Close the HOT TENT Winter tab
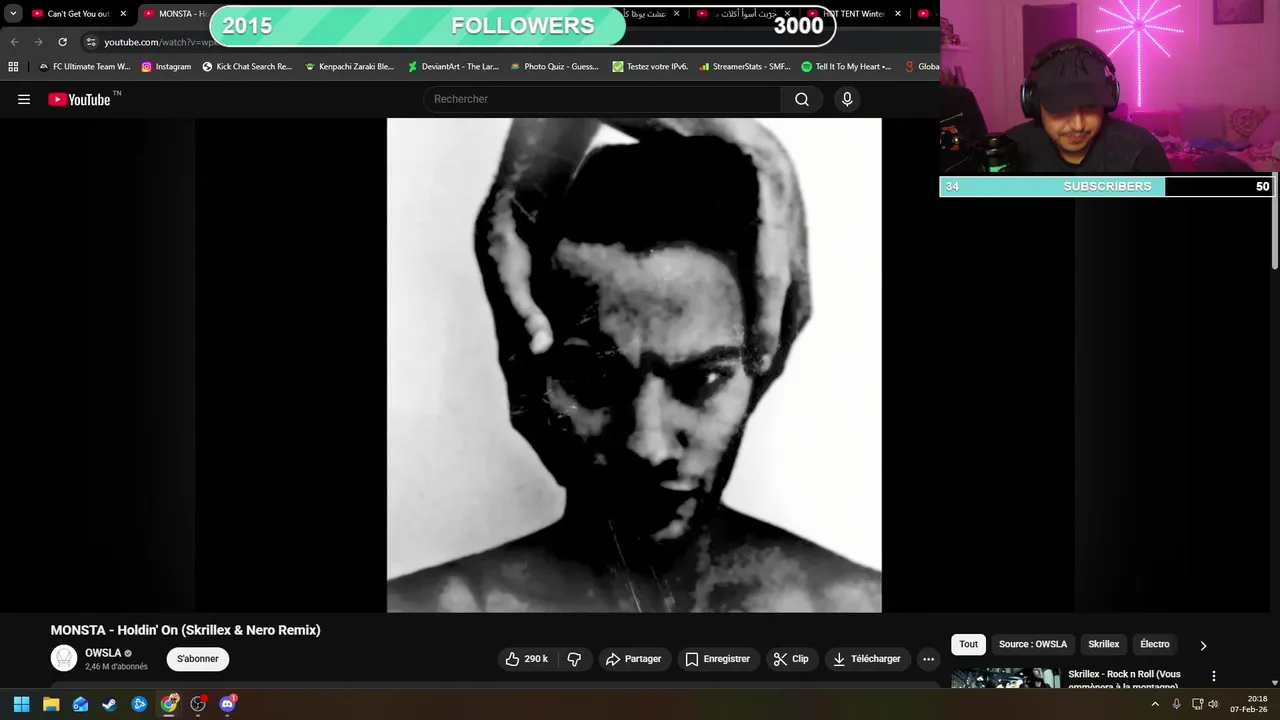The width and height of the screenshot is (1280, 720). [x=898, y=14]
